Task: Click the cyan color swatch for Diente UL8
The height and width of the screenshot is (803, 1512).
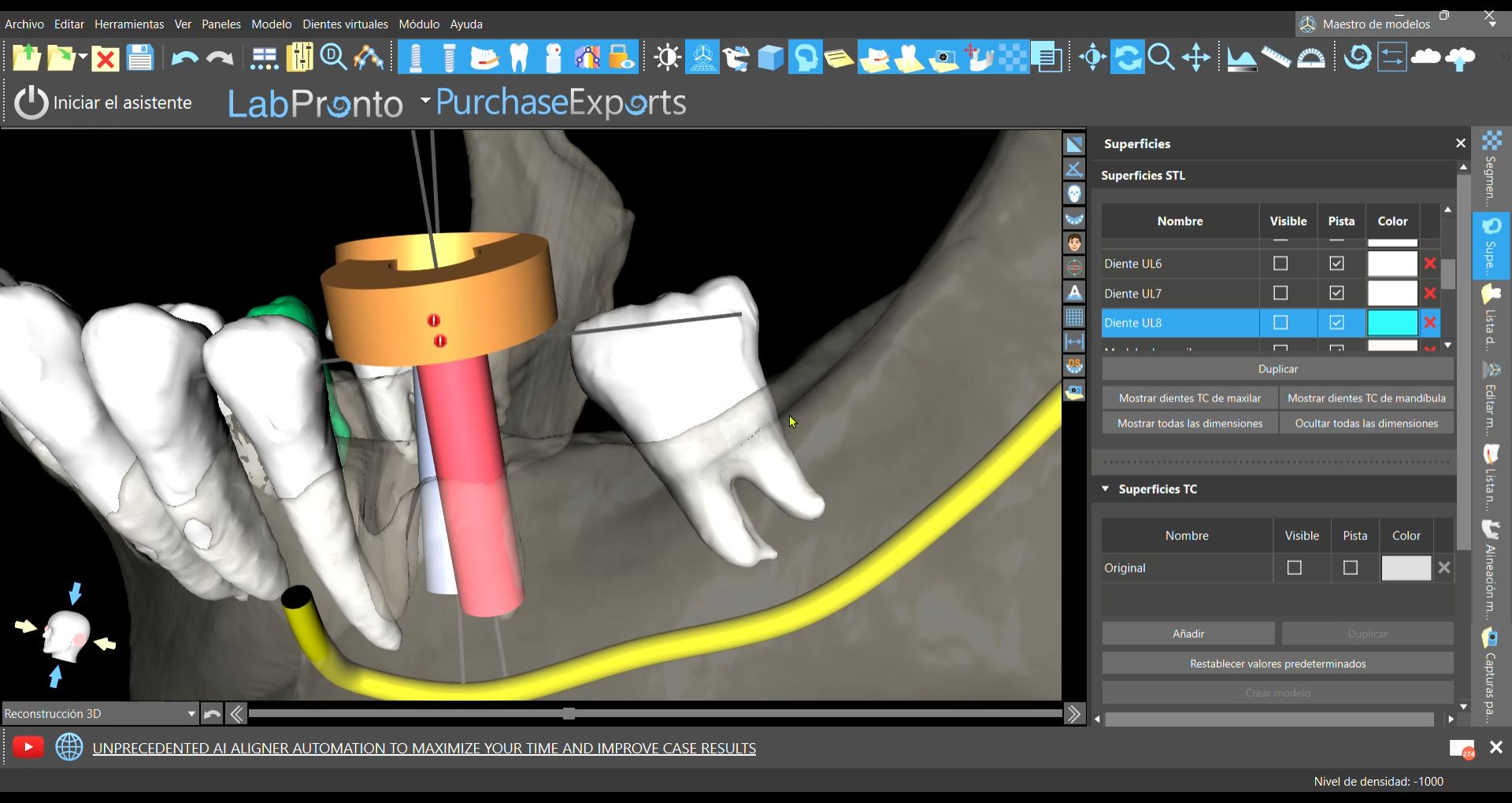Action: [1392, 323]
